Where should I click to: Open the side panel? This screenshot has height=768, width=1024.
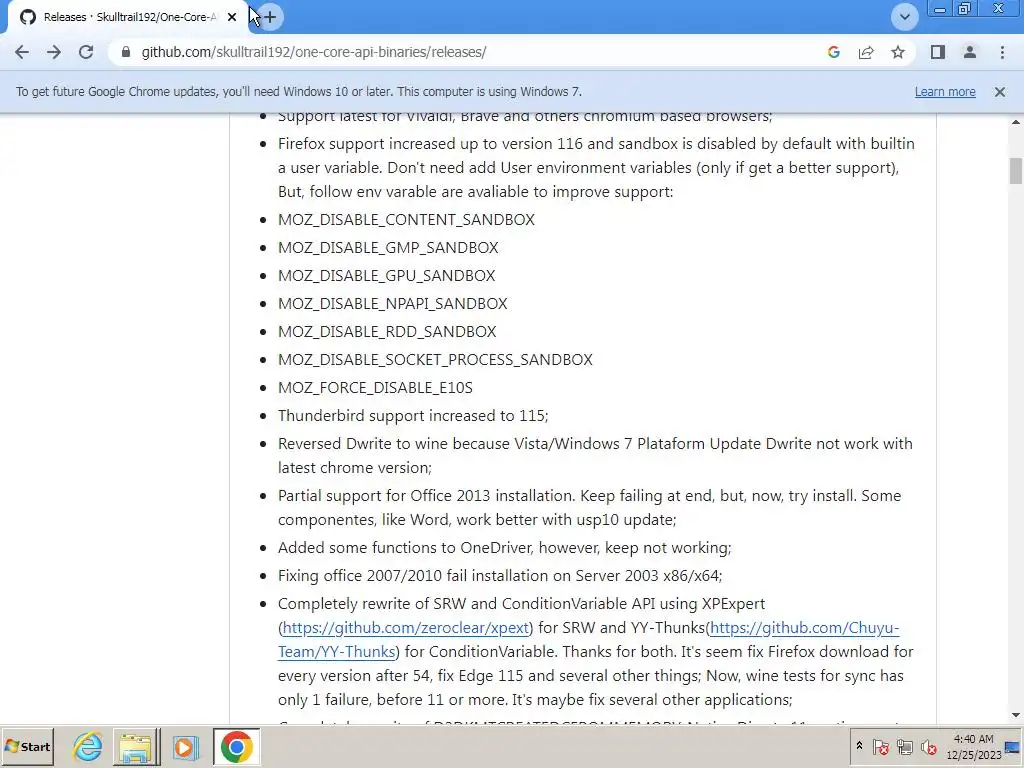(938, 52)
